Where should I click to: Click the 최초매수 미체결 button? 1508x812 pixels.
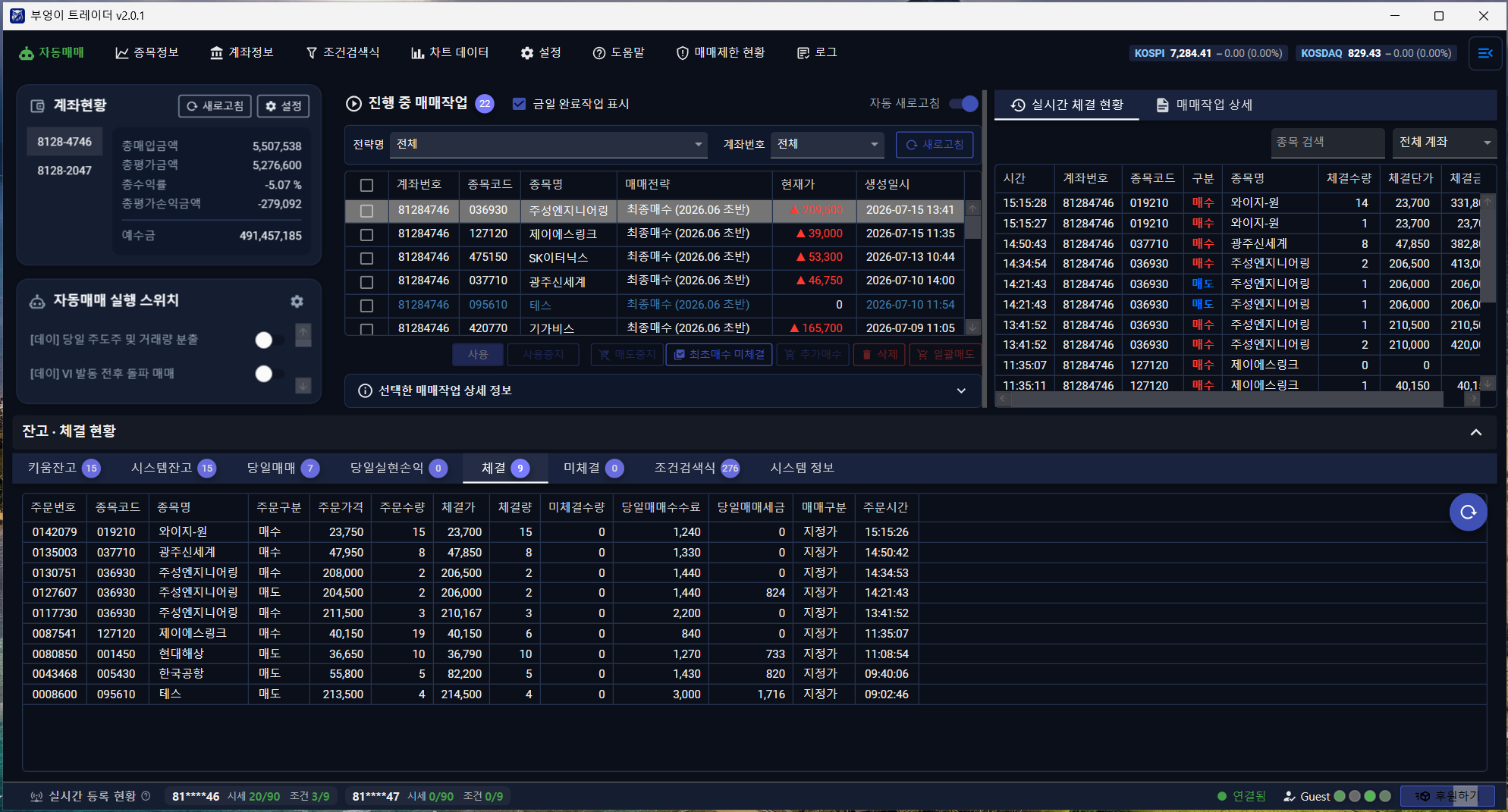pyautogui.click(x=719, y=354)
